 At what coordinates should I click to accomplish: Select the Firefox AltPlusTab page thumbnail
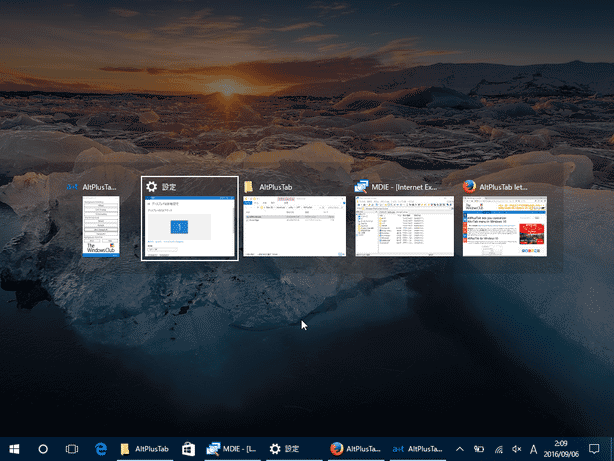pyautogui.click(x=505, y=226)
